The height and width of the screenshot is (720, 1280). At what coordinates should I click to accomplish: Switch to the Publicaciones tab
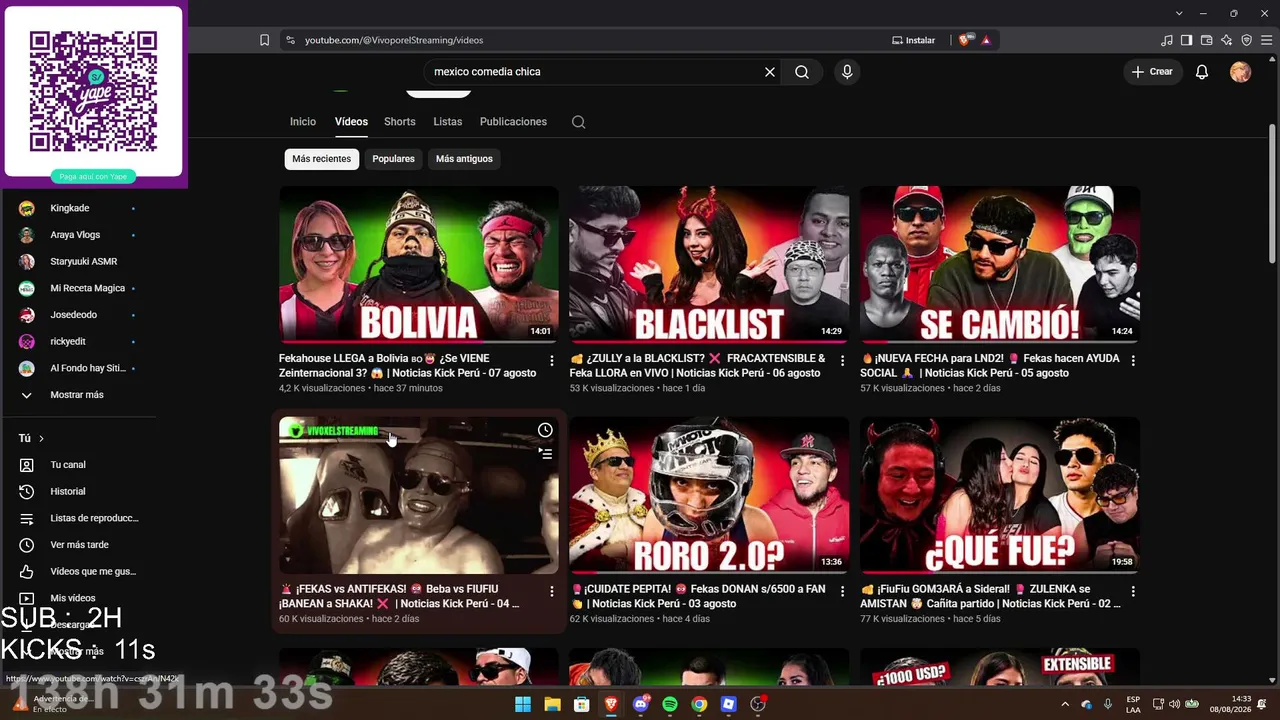[x=513, y=122]
